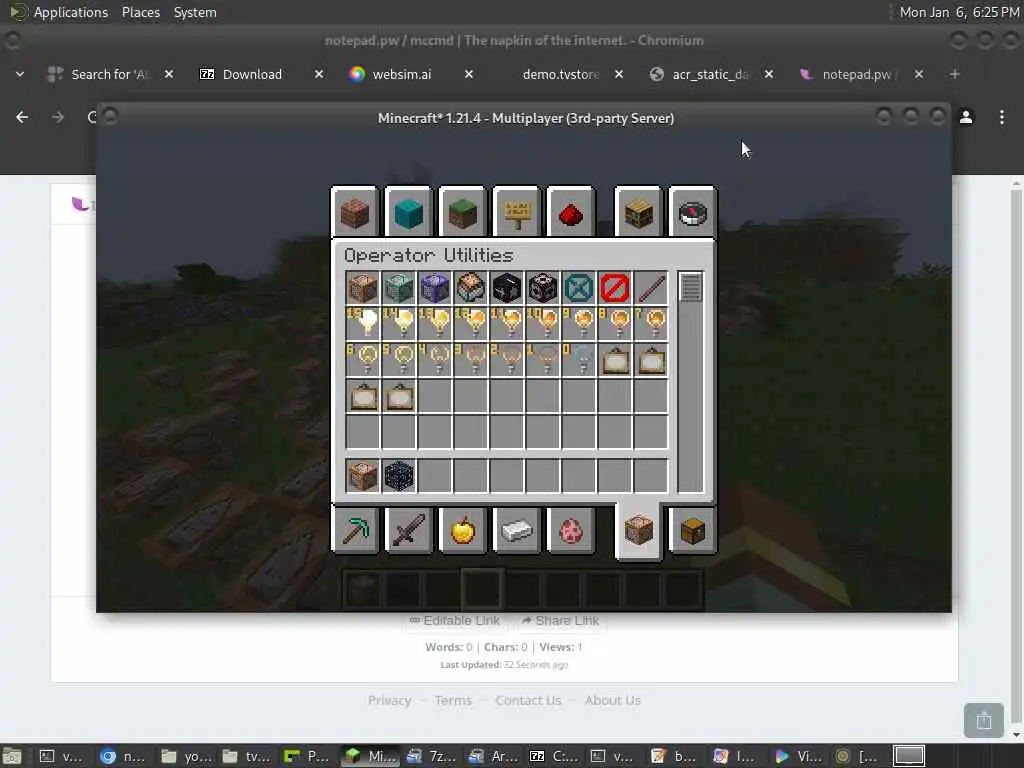Open the Terms link in the page footer
The image size is (1024, 768).
pos(453,700)
